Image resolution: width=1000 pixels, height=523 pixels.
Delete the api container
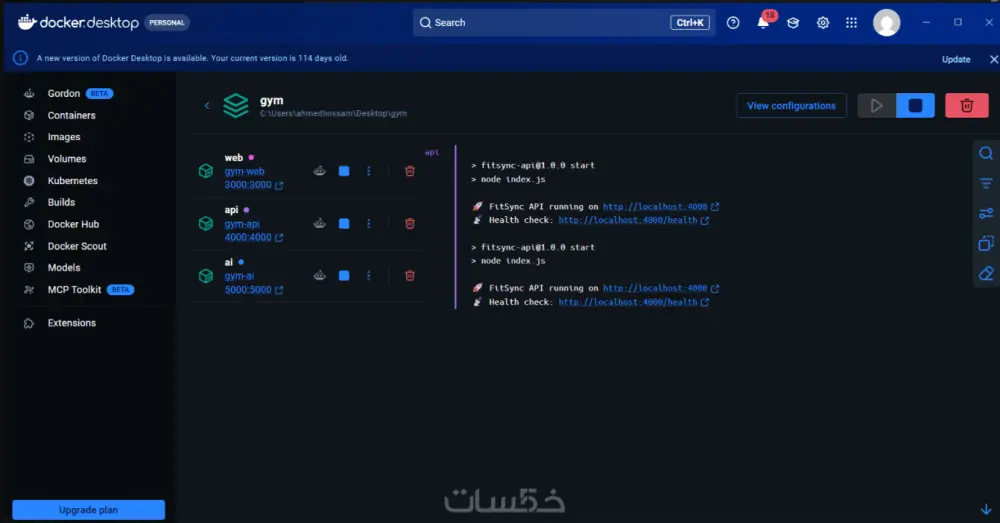point(410,223)
